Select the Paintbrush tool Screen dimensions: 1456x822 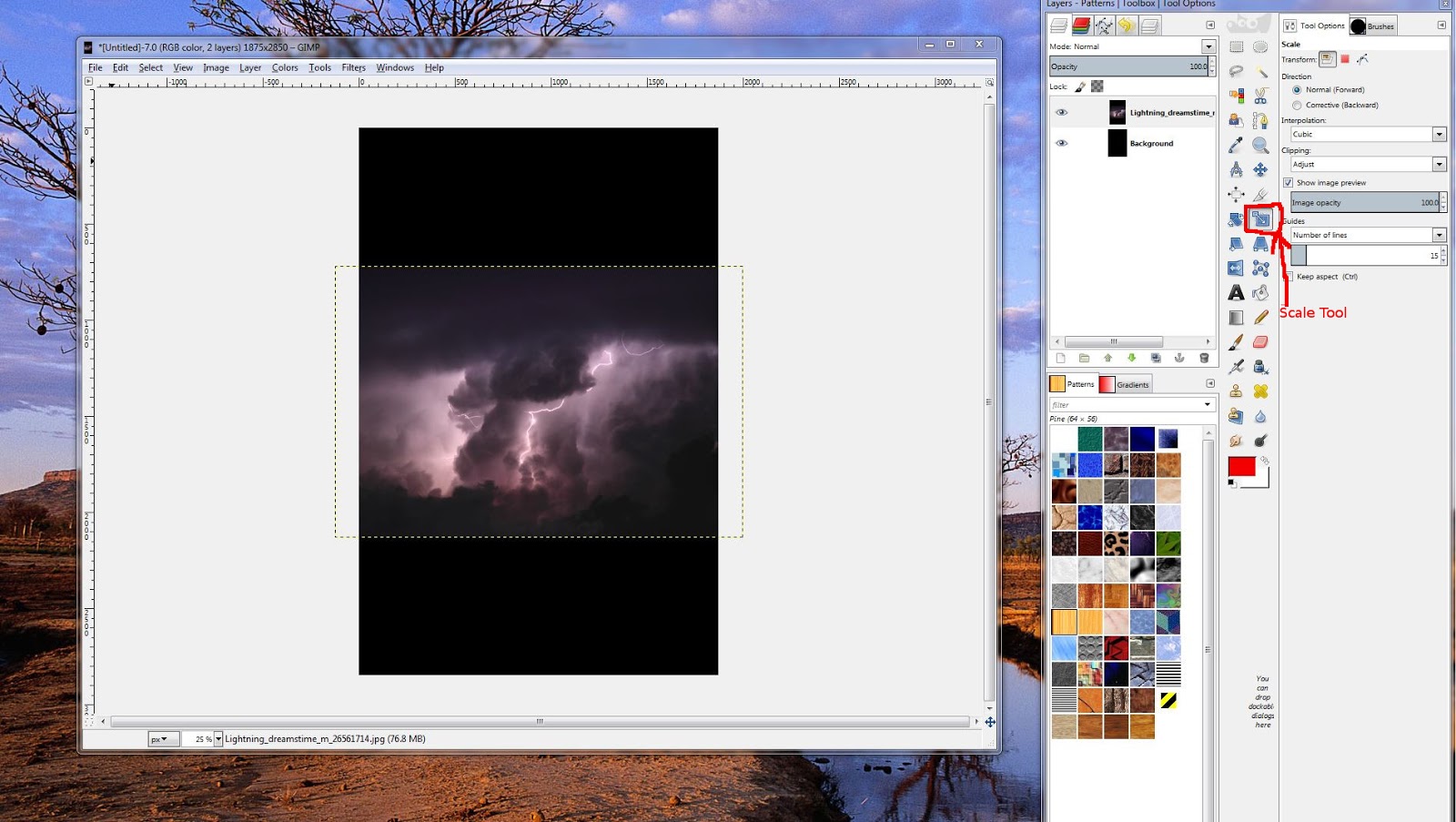[1236, 342]
